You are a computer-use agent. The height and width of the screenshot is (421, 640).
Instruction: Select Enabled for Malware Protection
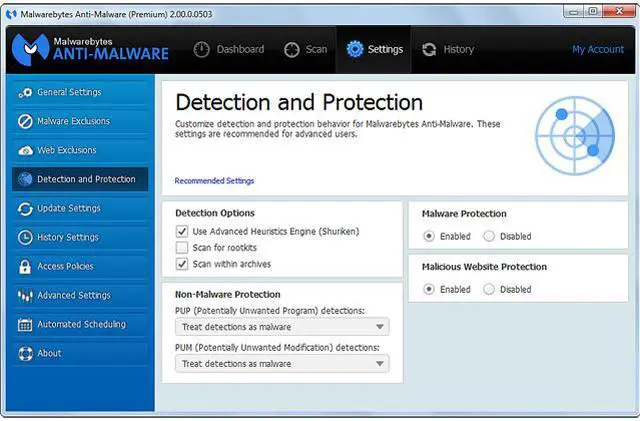(x=429, y=236)
